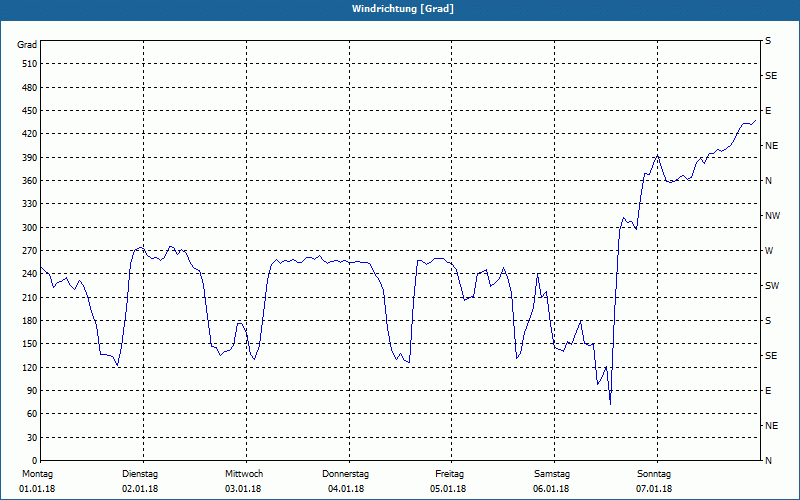Click the 'Sonntag' day label
This screenshot has height=500, width=800.
click(x=654, y=474)
